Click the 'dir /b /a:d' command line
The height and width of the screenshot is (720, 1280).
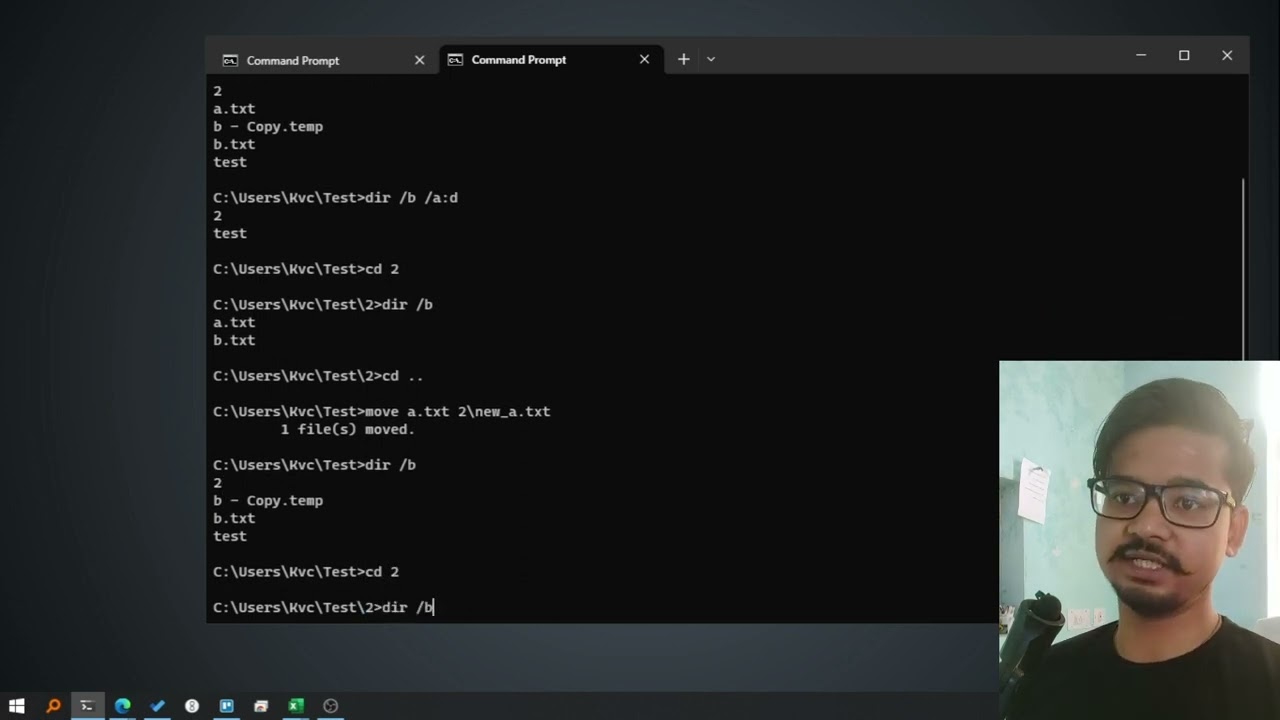coord(335,197)
